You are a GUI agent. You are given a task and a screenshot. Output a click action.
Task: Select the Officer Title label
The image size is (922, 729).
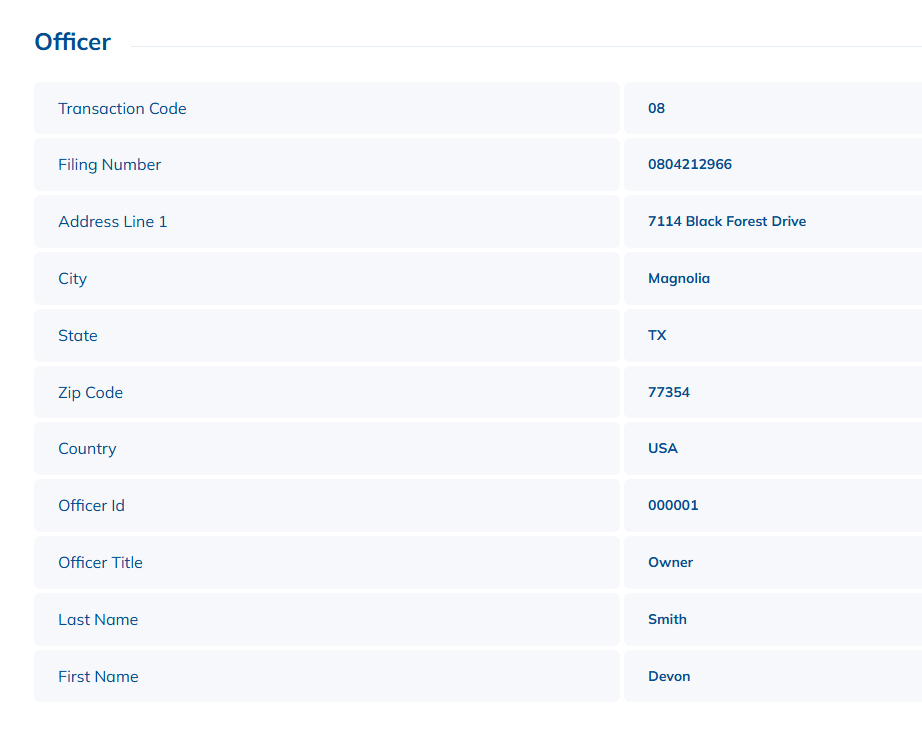[x=100, y=563]
